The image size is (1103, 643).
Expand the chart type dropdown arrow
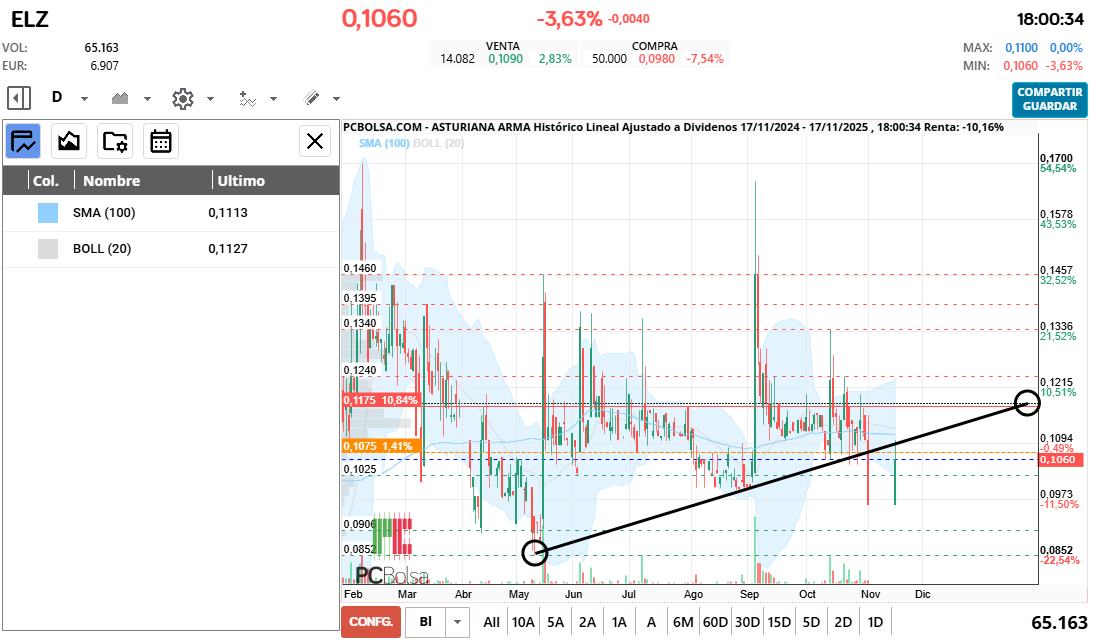[x=147, y=98]
